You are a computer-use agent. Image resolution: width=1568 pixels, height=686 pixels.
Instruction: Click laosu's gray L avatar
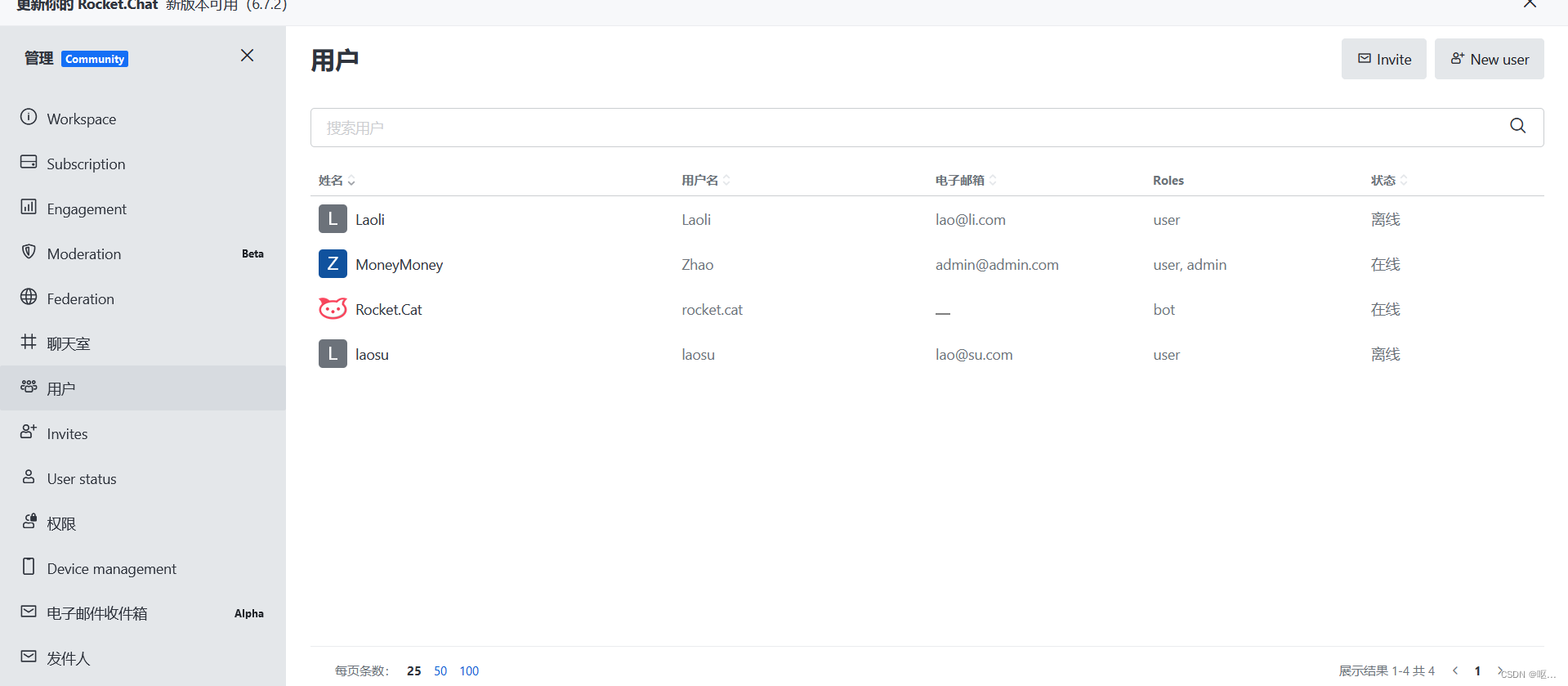[333, 354]
